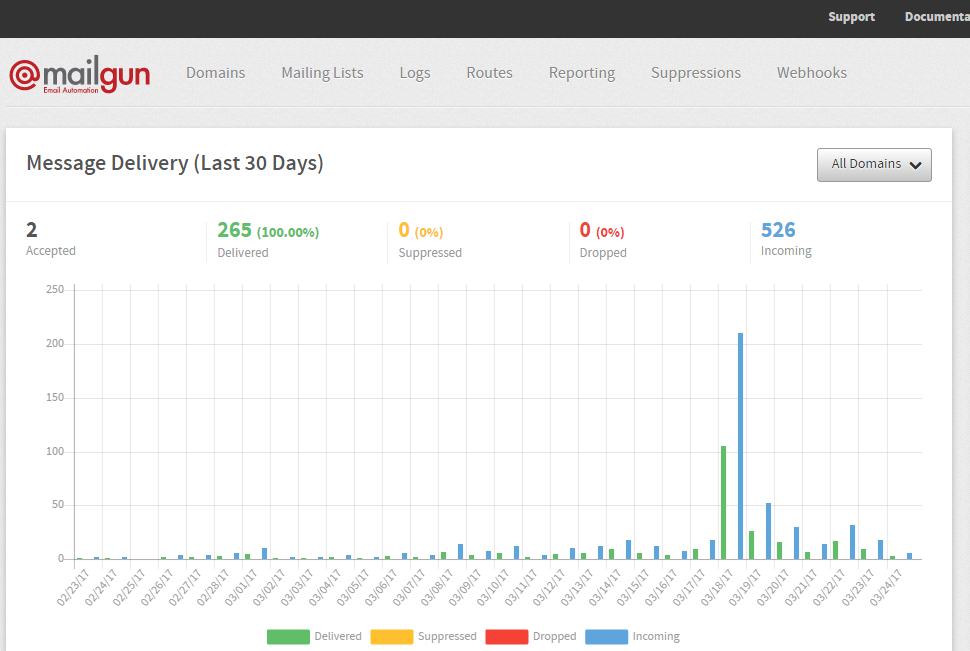Go to Mailing Lists page
970x651 pixels.
(322, 73)
